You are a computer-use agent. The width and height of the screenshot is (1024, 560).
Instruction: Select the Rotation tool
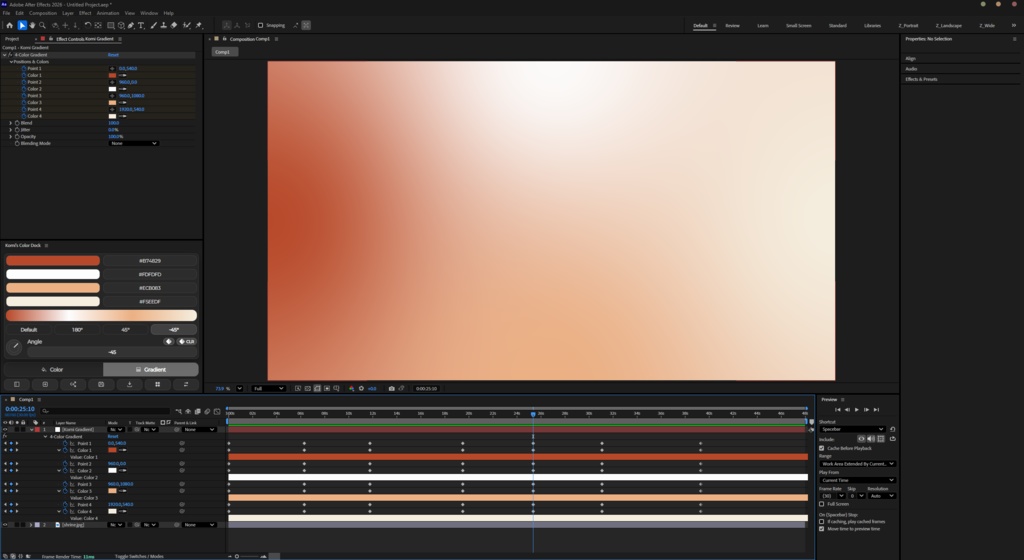[88, 25]
